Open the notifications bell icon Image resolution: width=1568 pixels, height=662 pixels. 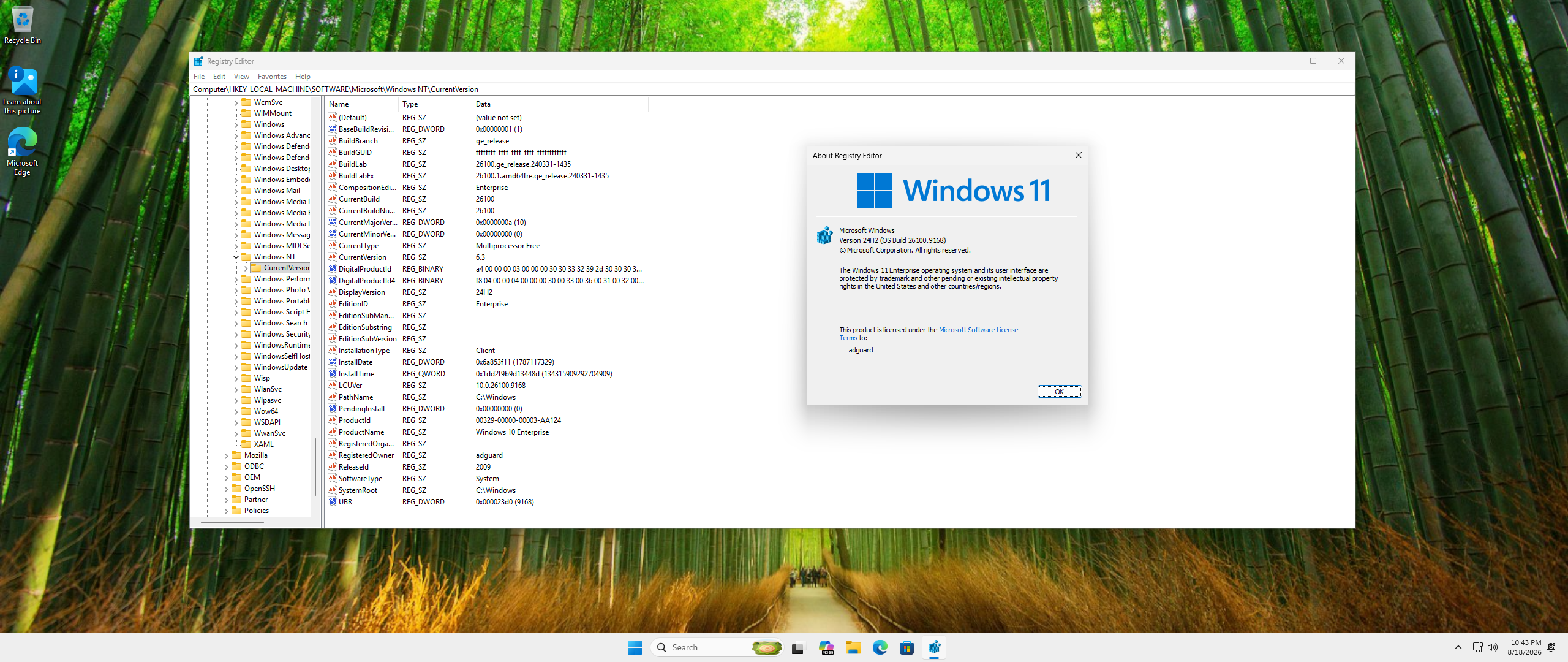coord(1551,647)
